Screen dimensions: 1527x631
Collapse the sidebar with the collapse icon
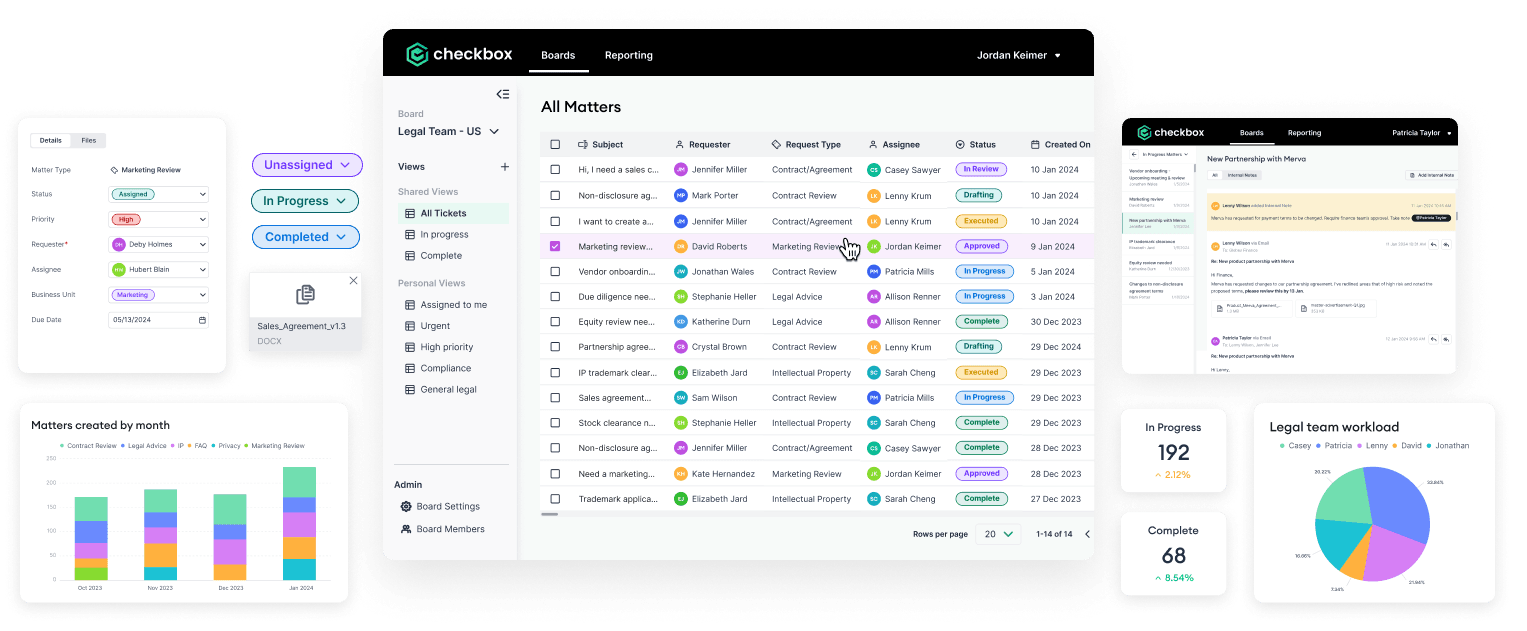(503, 94)
